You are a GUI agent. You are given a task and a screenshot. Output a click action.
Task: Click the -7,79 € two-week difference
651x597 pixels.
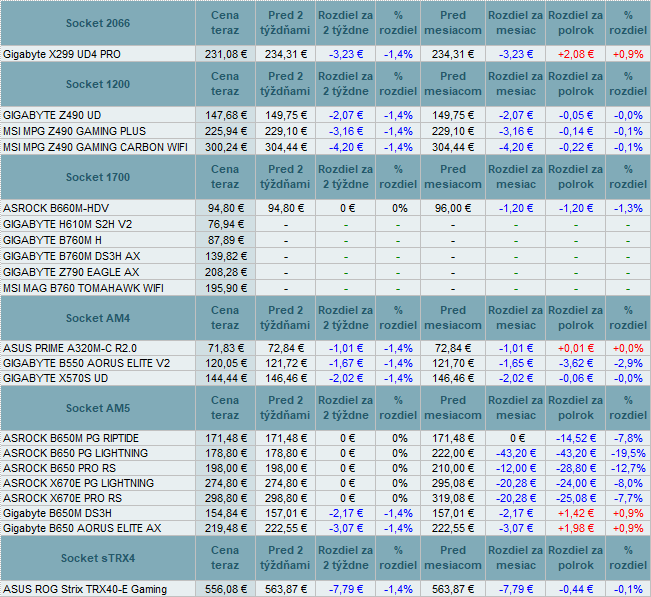click(x=345, y=589)
